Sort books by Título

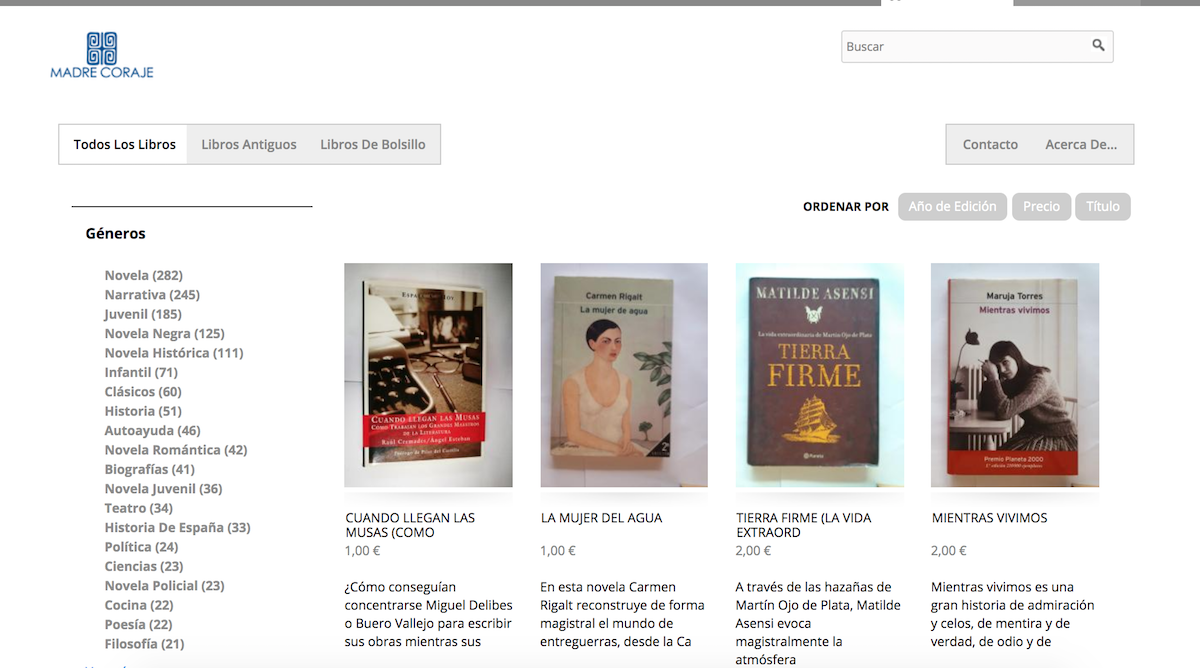pos(1102,206)
